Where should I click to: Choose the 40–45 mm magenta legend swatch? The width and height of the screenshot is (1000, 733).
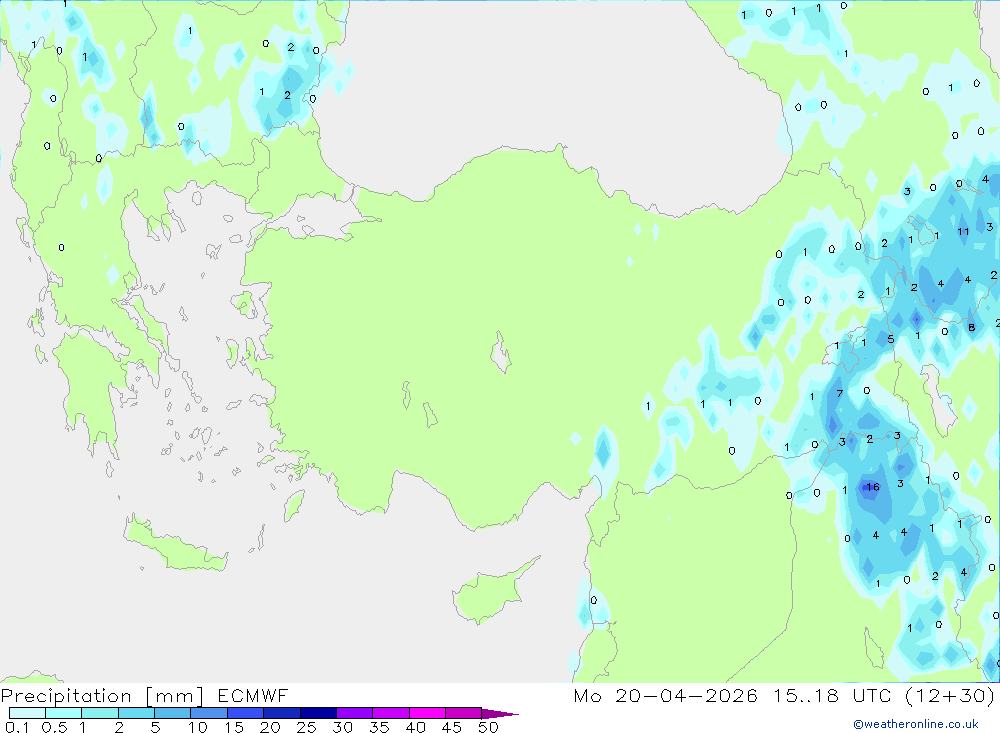(427, 713)
